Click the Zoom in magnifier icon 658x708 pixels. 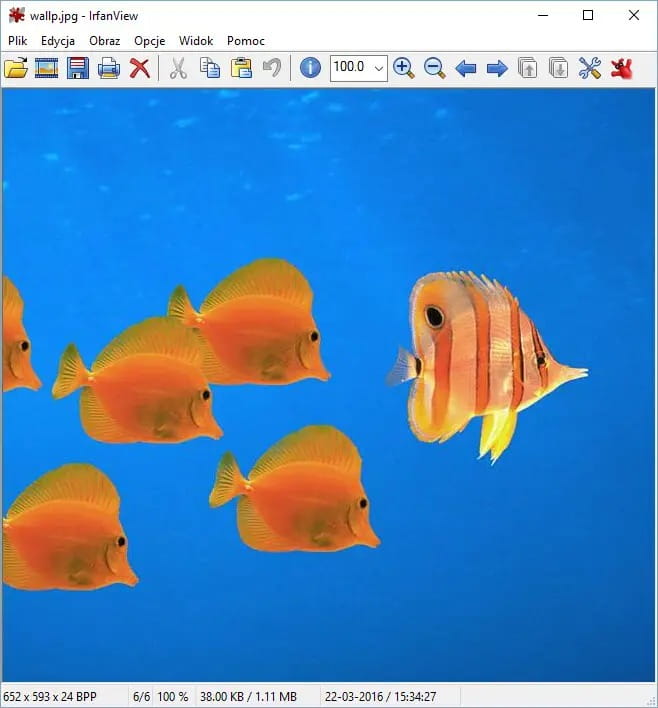[404, 68]
